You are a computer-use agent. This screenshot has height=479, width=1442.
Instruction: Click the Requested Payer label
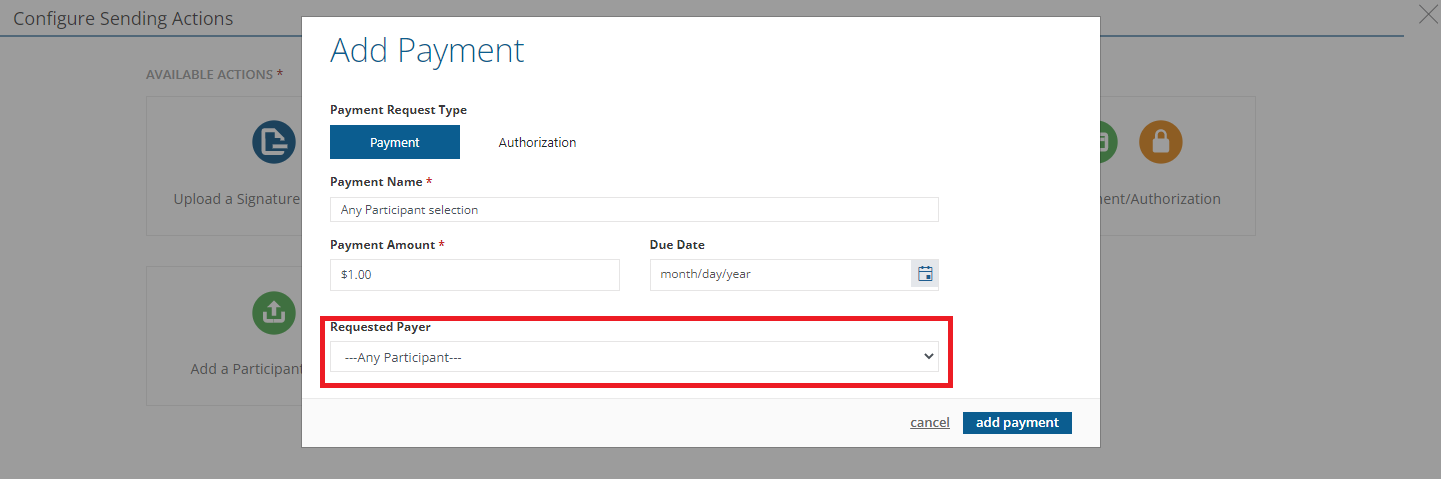[x=380, y=327]
